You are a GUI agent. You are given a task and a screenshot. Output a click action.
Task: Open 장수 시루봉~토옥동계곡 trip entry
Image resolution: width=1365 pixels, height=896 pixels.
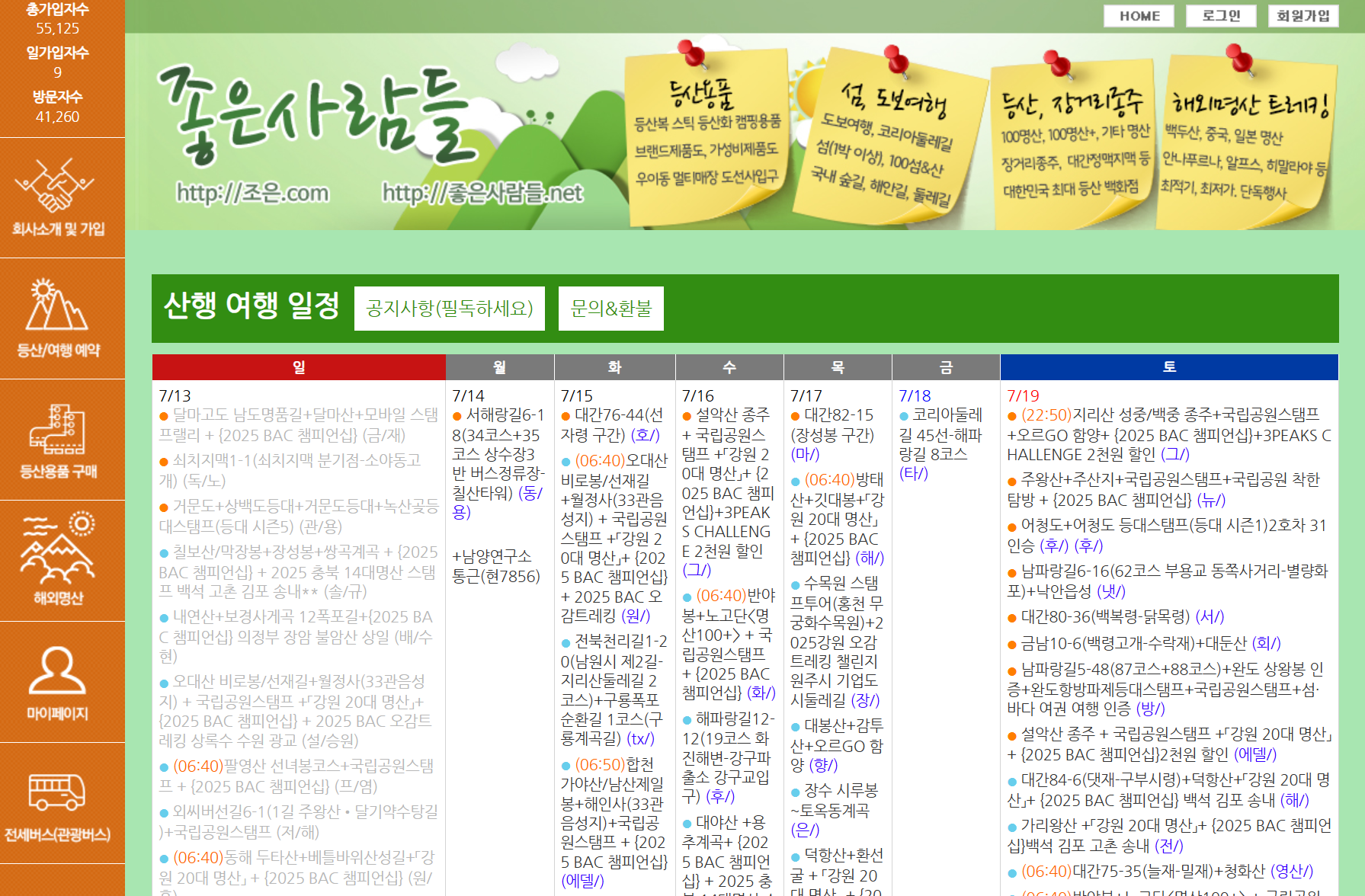tap(835, 810)
